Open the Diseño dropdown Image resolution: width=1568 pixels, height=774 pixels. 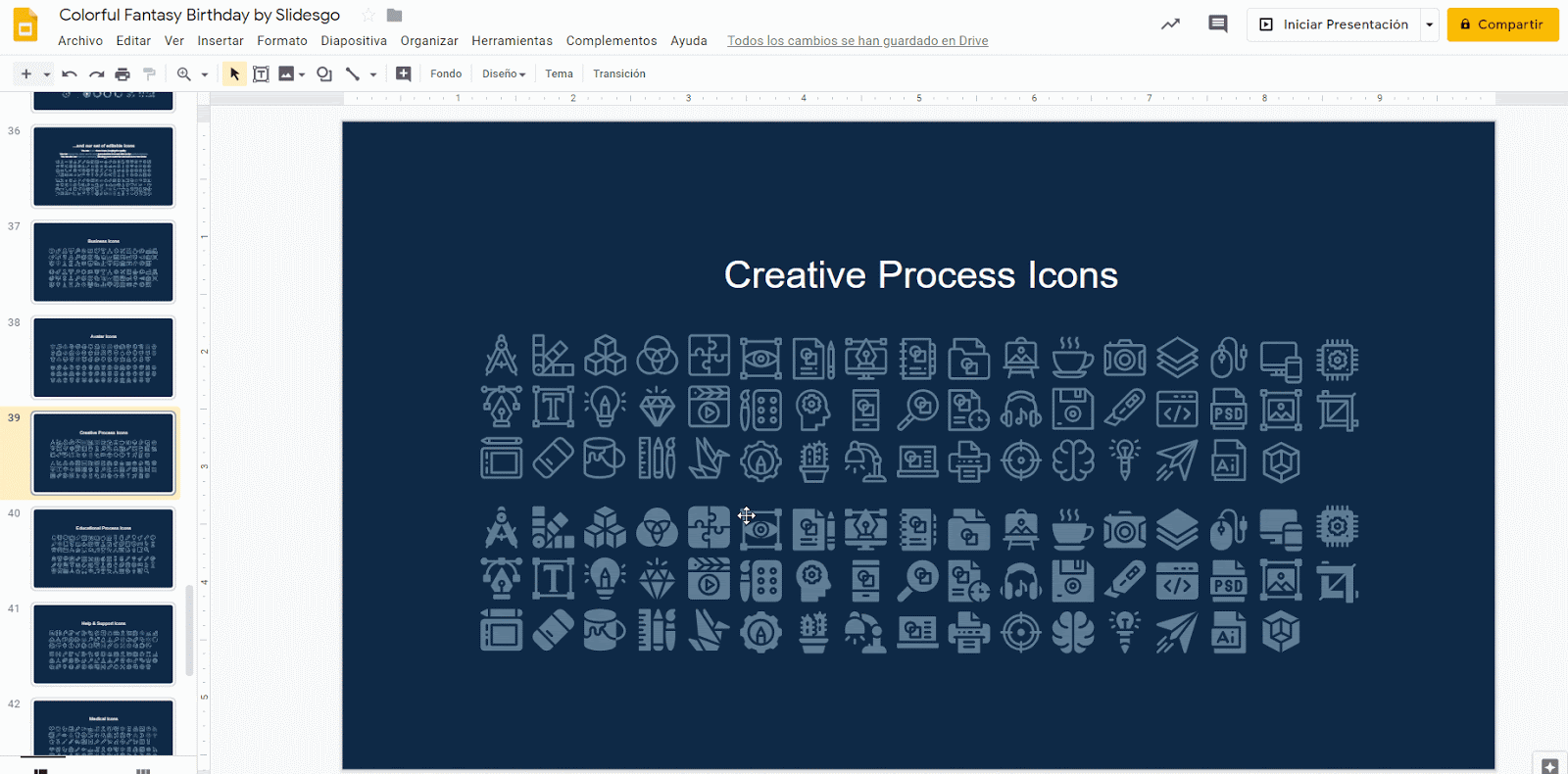click(504, 73)
